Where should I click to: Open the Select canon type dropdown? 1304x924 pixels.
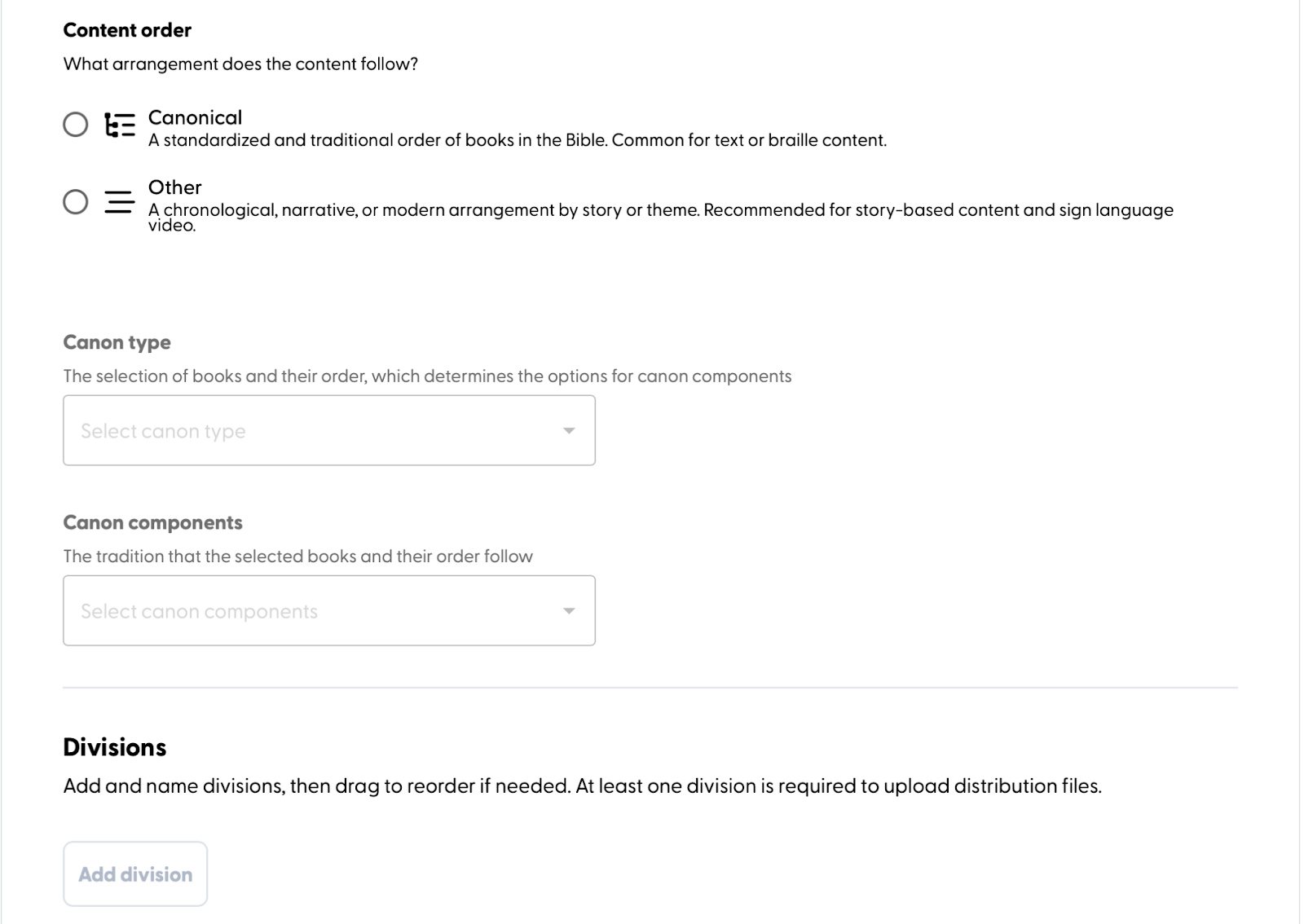pos(329,430)
